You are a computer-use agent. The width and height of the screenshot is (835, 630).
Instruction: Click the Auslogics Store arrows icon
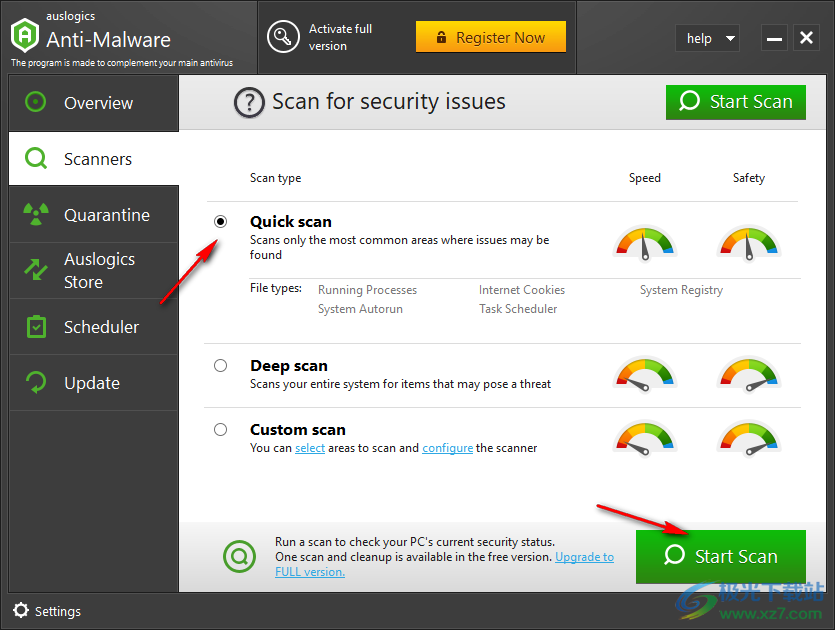click(x=36, y=269)
